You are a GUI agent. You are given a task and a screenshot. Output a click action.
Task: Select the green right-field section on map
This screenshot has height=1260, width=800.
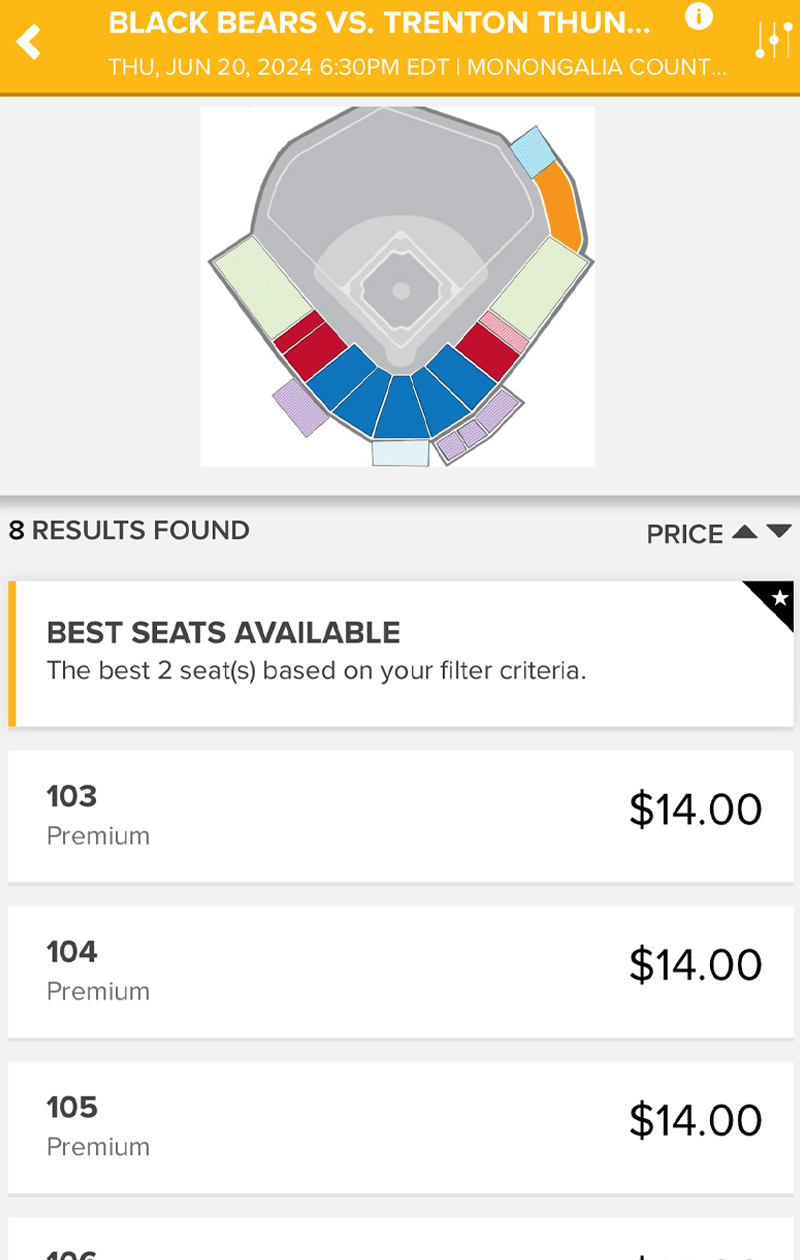(538, 284)
